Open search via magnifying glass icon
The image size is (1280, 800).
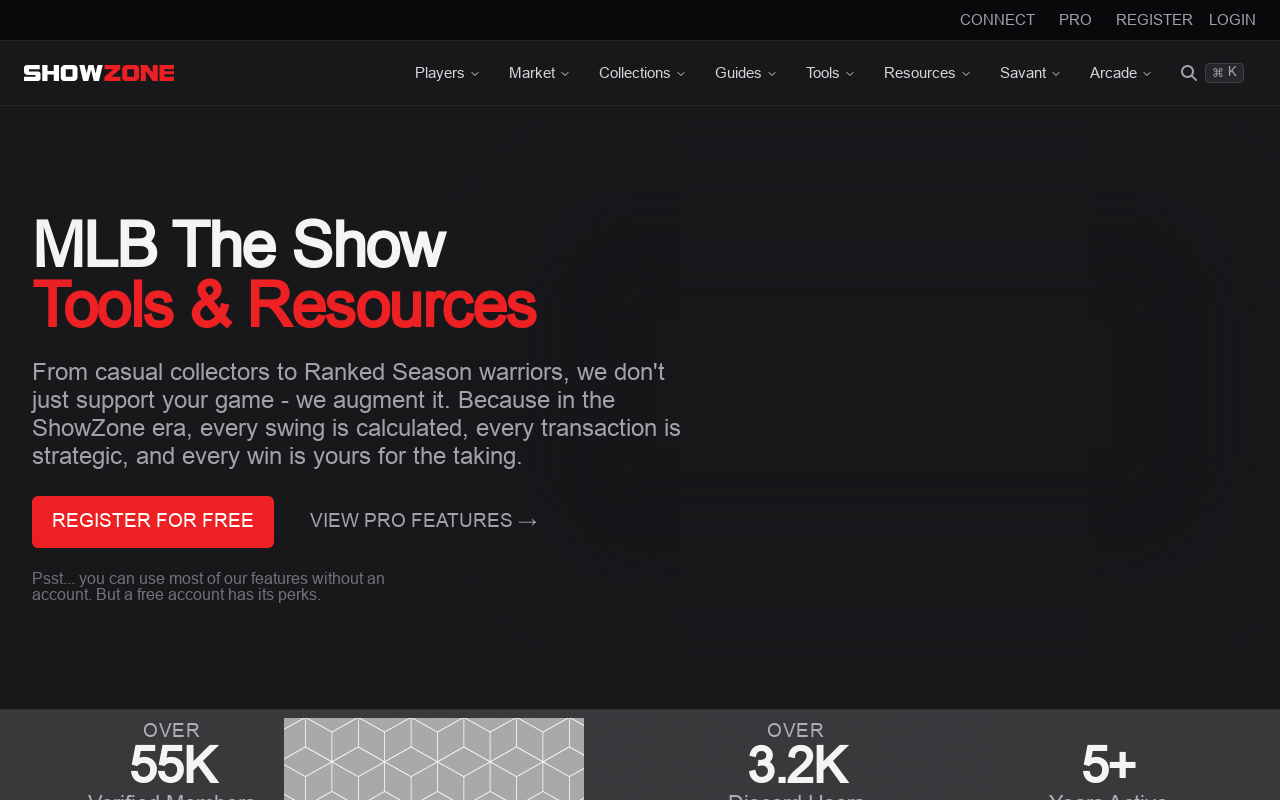[x=1189, y=73]
